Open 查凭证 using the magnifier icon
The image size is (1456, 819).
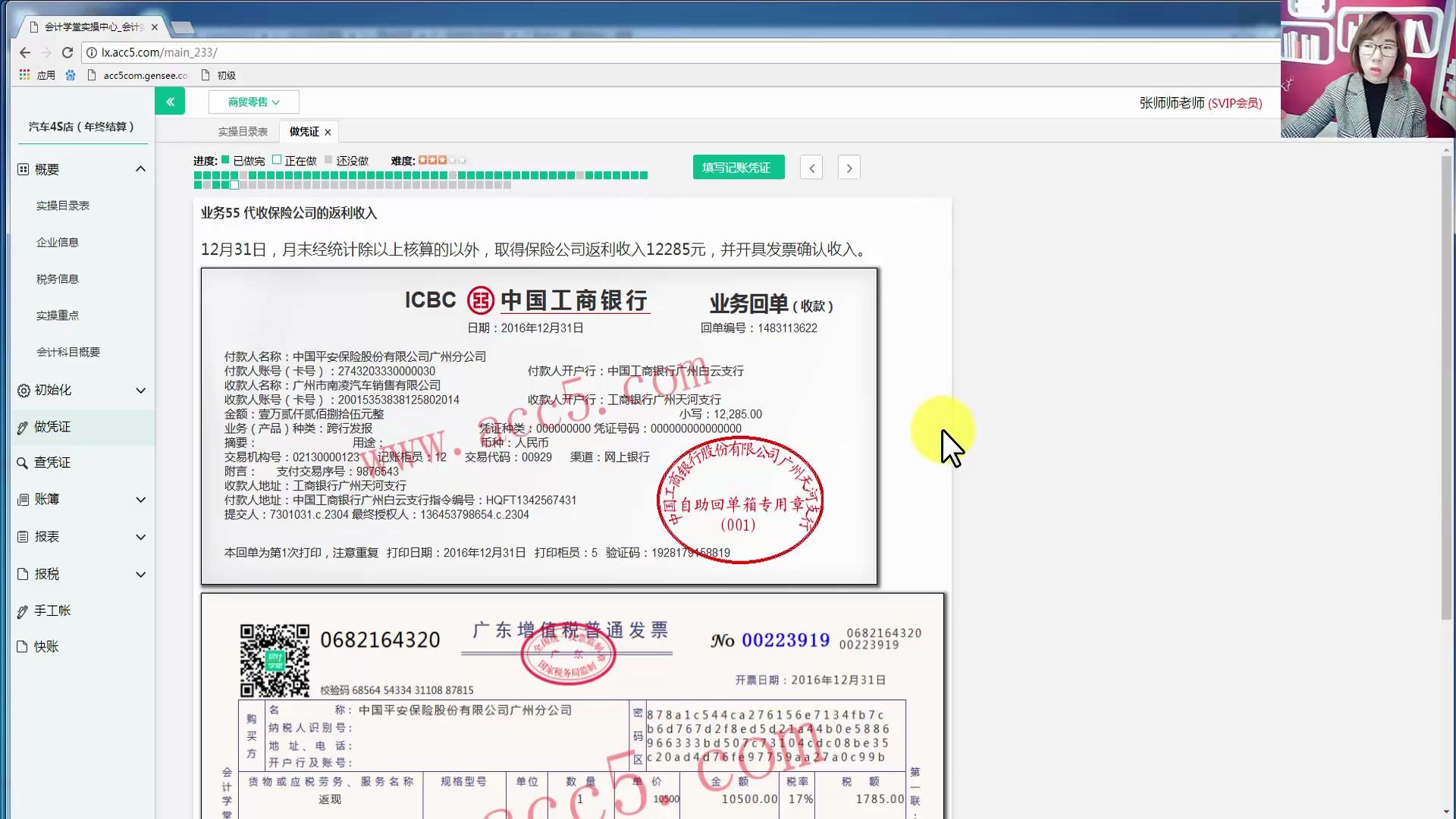point(21,462)
